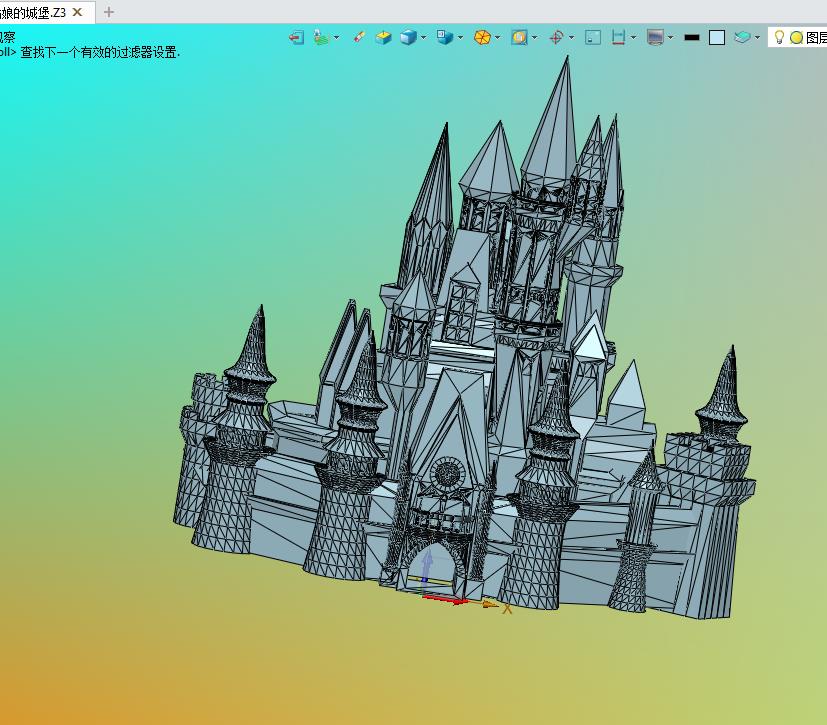Viewport: 827px width, 725px height.
Task: Click the filter settings icon with green layers
Action: 321,37
